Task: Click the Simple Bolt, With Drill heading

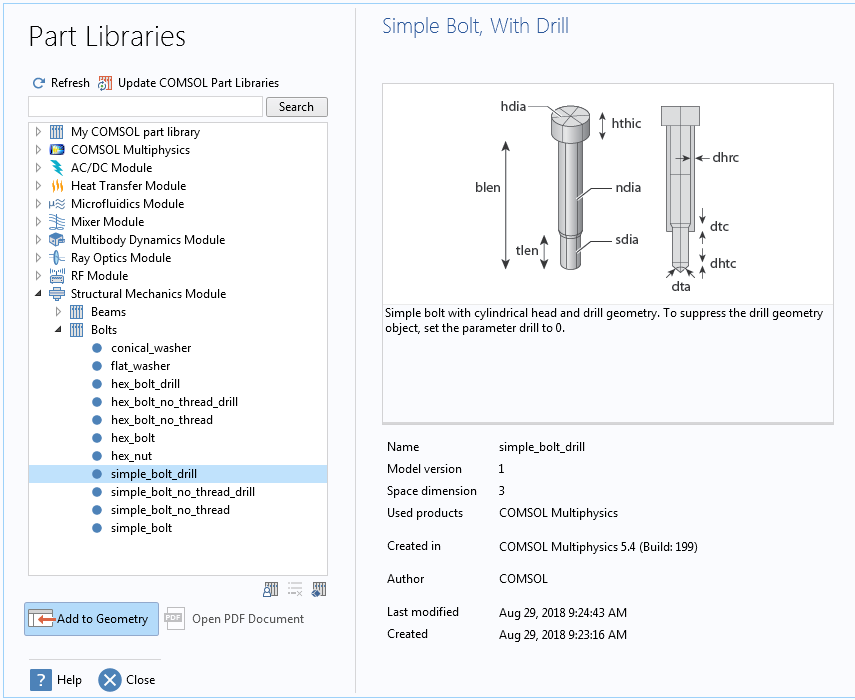Action: coord(475,26)
